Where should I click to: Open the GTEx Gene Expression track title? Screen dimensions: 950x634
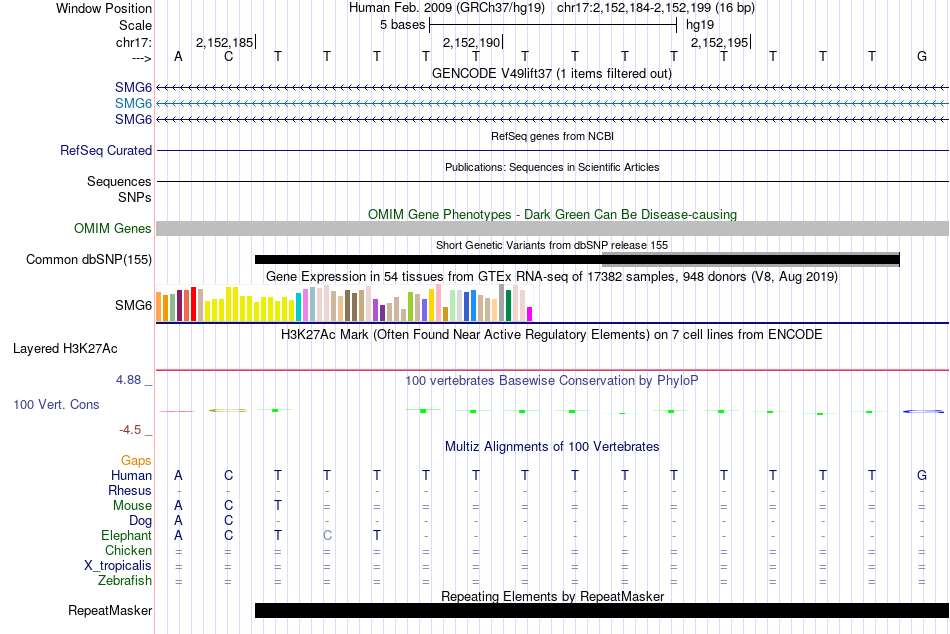point(552,276)
